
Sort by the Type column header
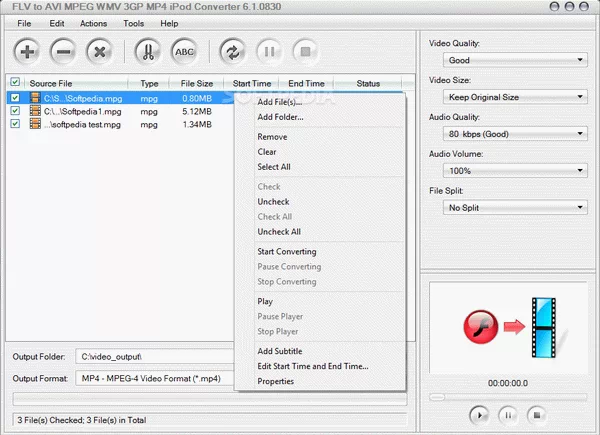[149, 83]
